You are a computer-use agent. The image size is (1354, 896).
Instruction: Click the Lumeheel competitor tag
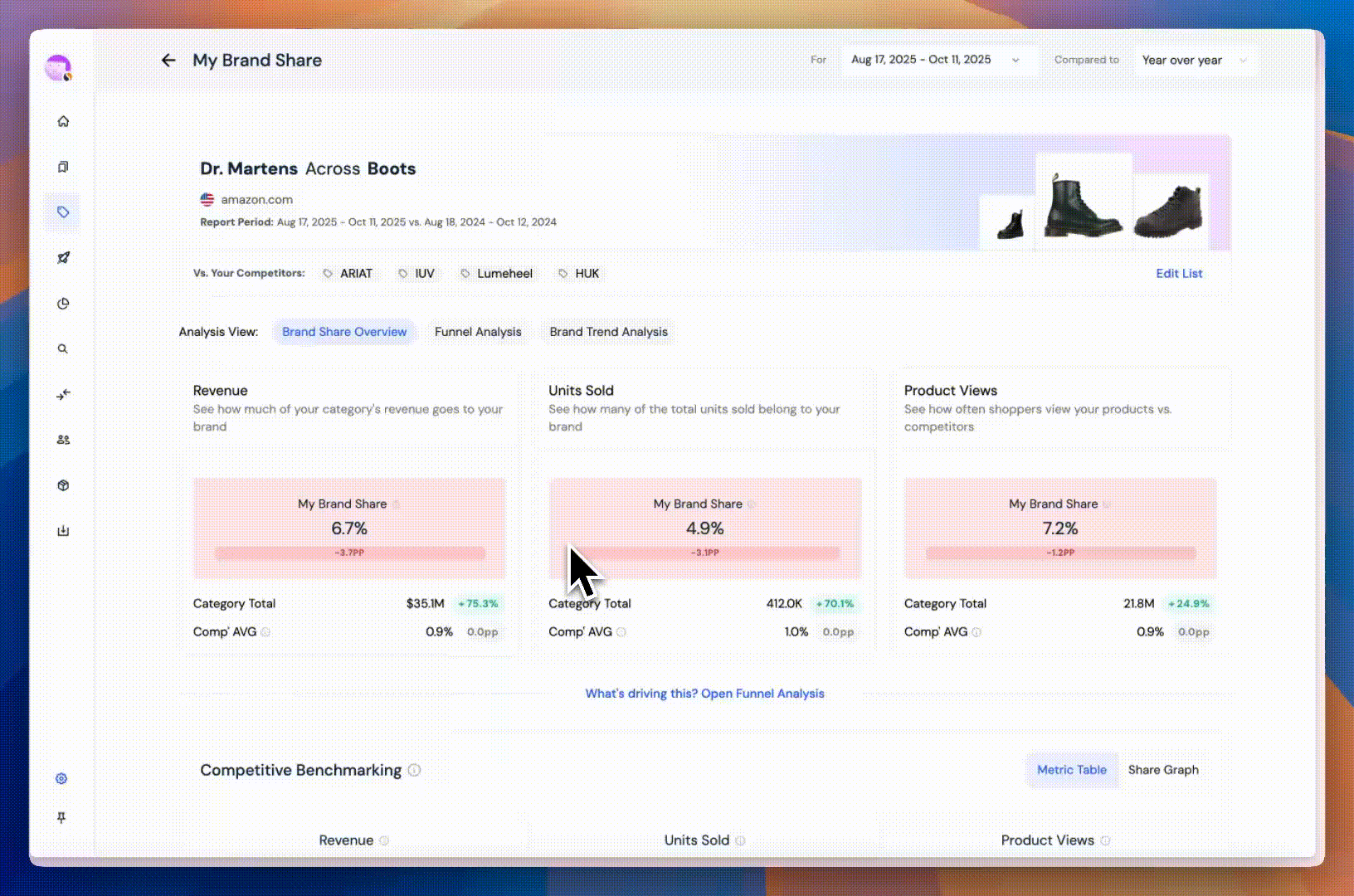pyautogui.click(x=497, y=274)
